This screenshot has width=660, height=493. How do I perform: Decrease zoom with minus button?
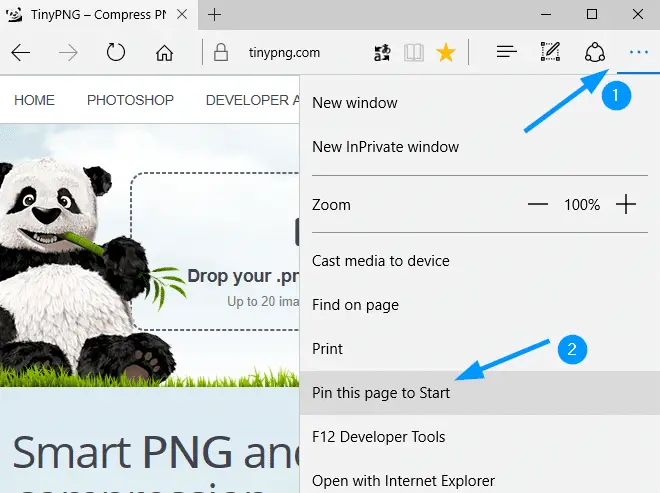click(538, 205)
